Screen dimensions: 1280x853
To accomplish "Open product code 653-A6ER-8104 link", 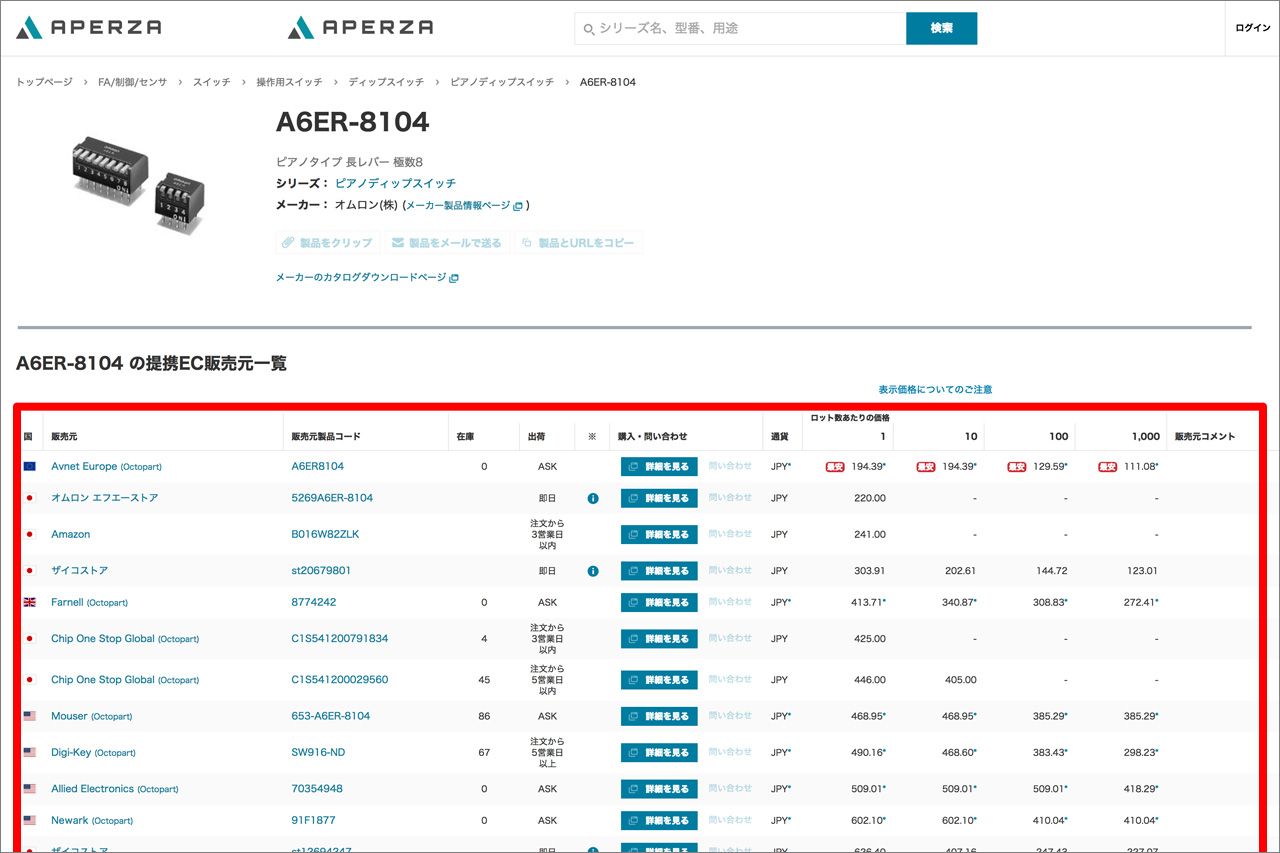I will [331, 716].
